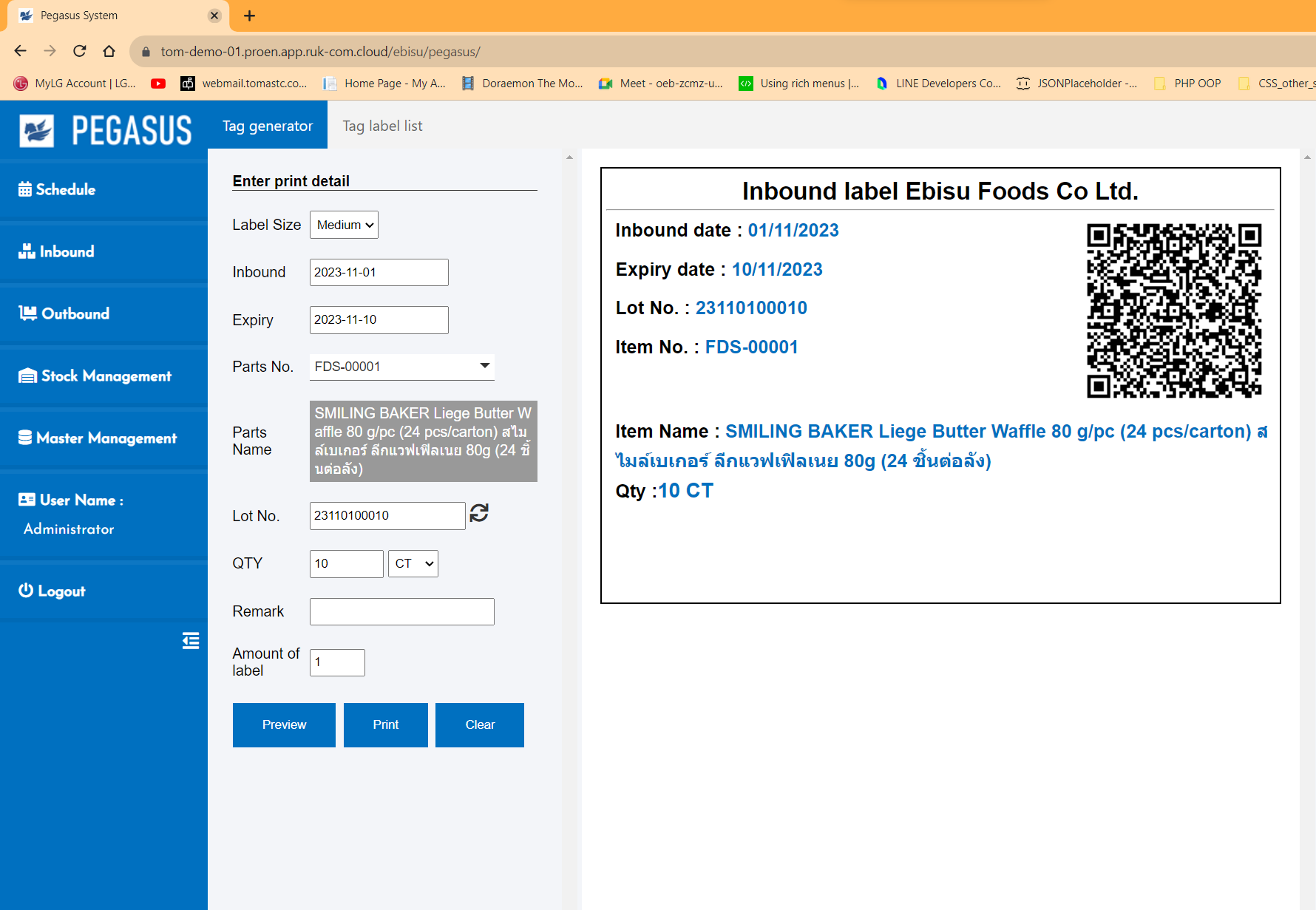Reload the page using browser refresh
This screenshot has height=910, width=1316.
click(x=80, y=51)
